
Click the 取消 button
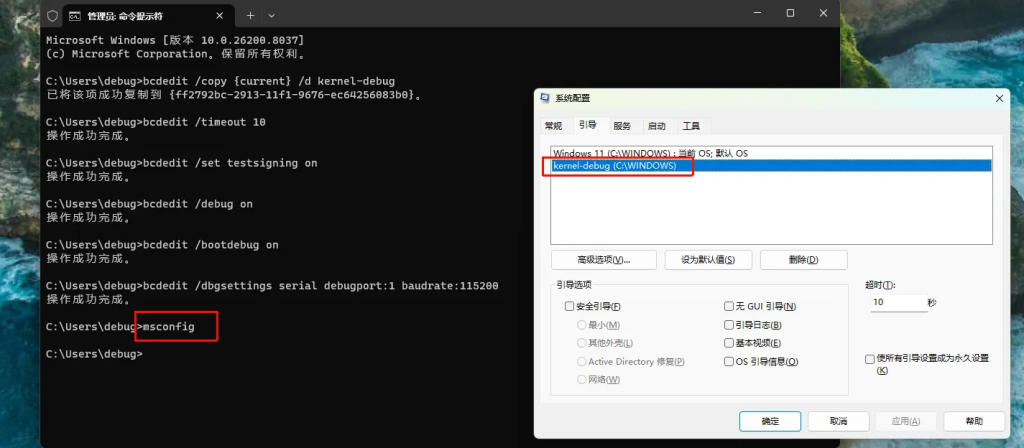click(839, 421)
